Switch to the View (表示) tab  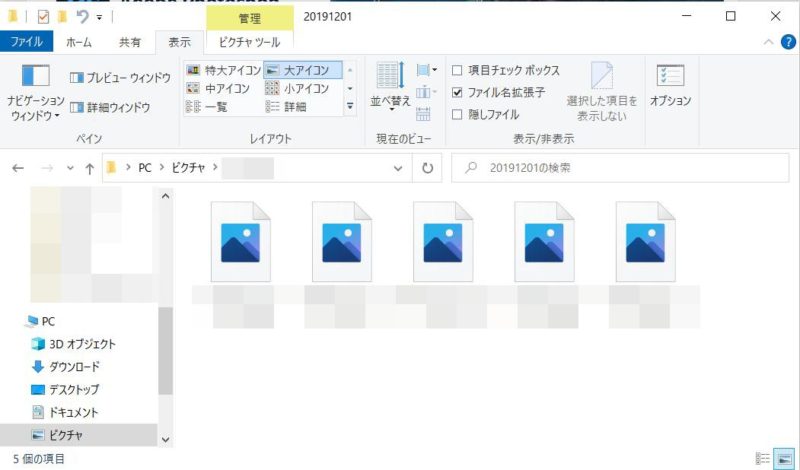[180, 42]
